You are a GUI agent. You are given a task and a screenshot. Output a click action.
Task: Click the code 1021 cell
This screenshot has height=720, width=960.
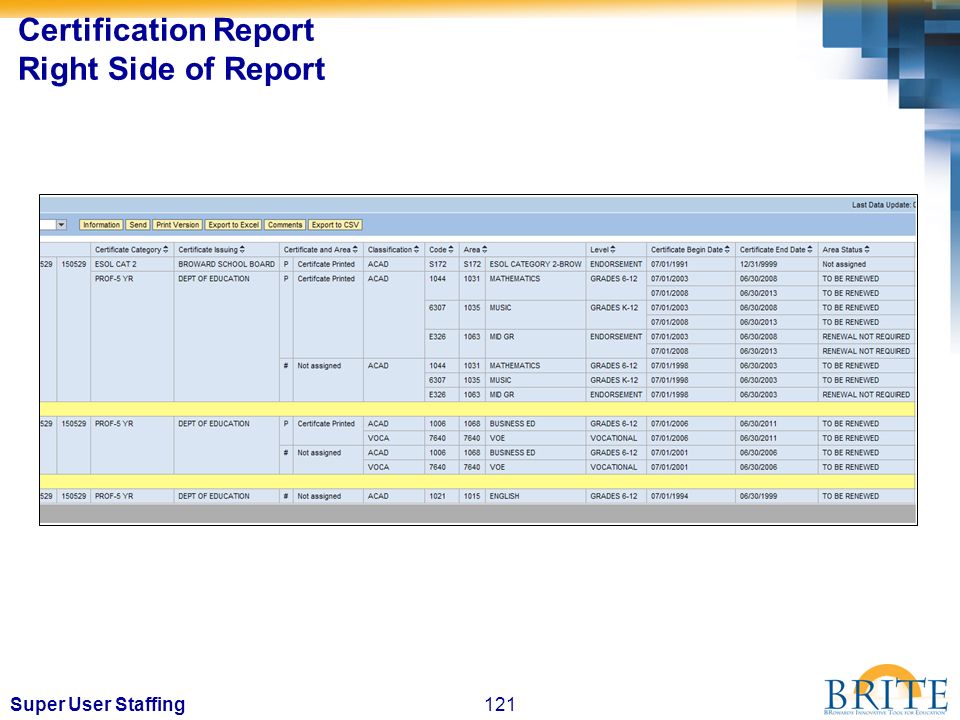[x=441, y=496]
